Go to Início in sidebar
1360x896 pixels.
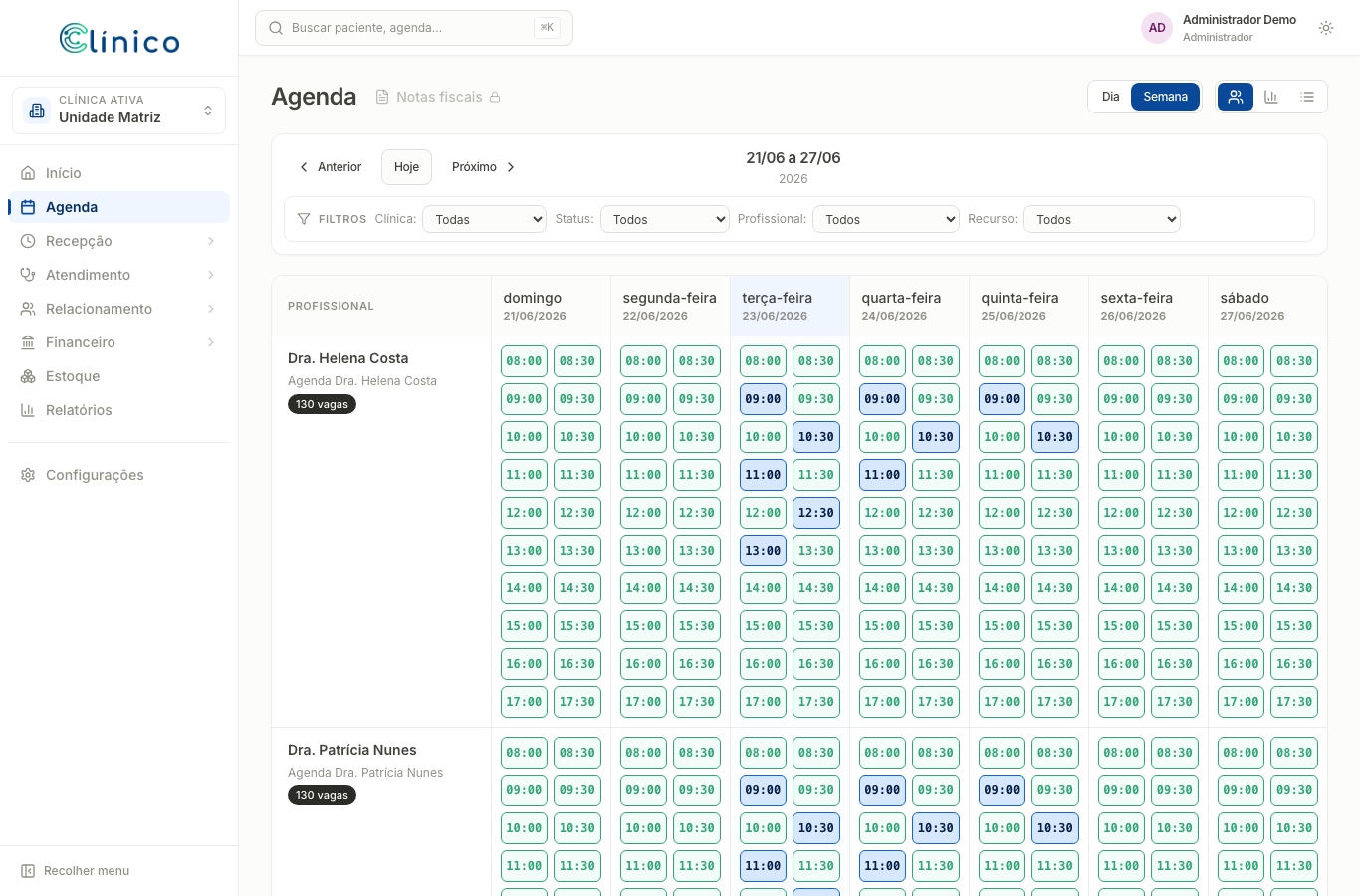pos(118,173)
